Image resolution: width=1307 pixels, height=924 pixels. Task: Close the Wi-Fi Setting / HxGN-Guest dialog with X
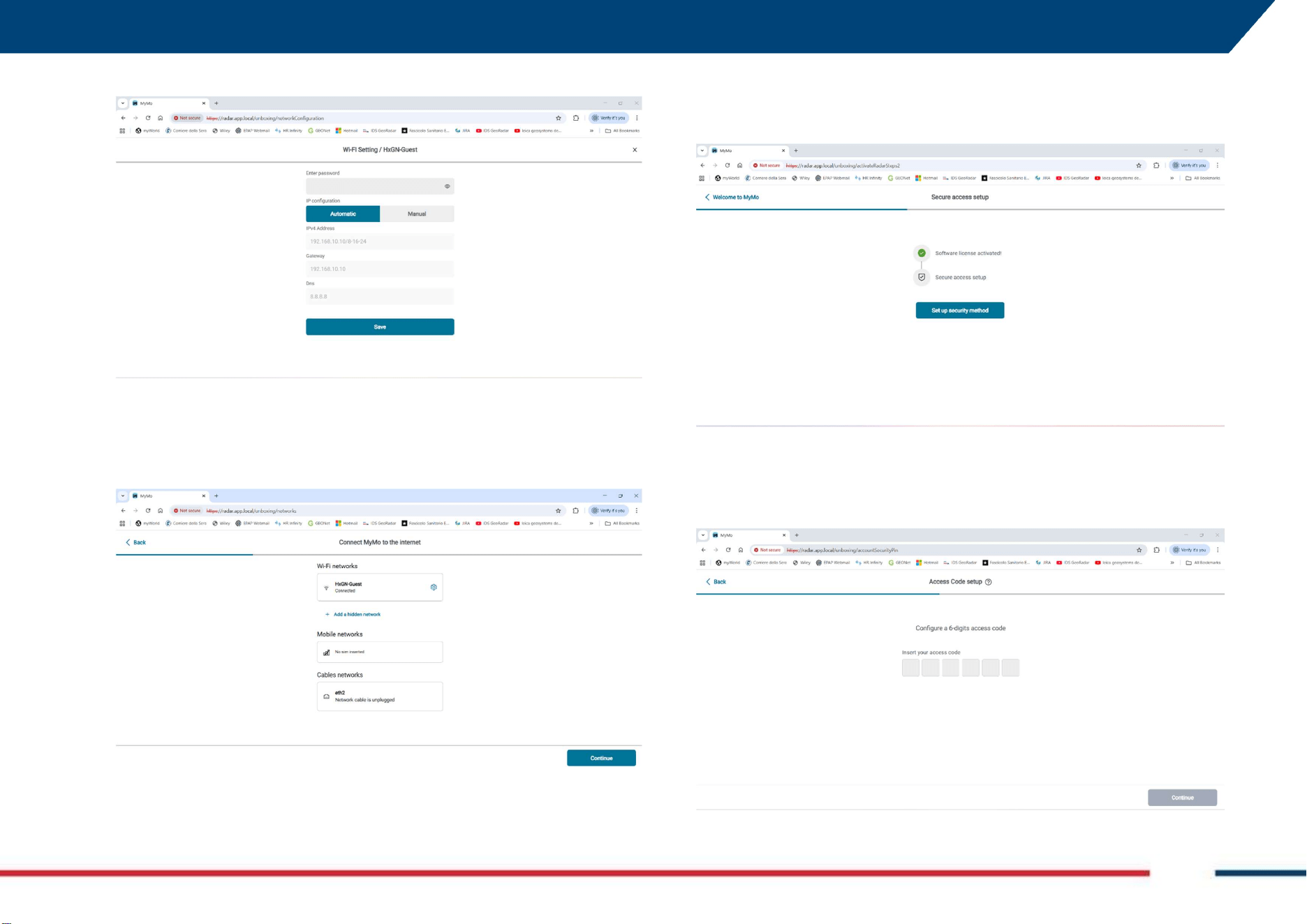pos(635,149)
